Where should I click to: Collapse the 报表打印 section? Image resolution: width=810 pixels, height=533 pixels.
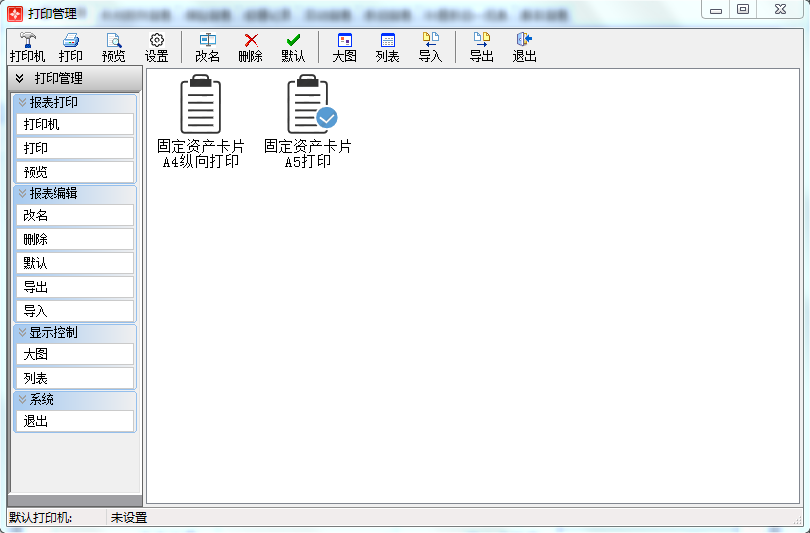(22, 102)
